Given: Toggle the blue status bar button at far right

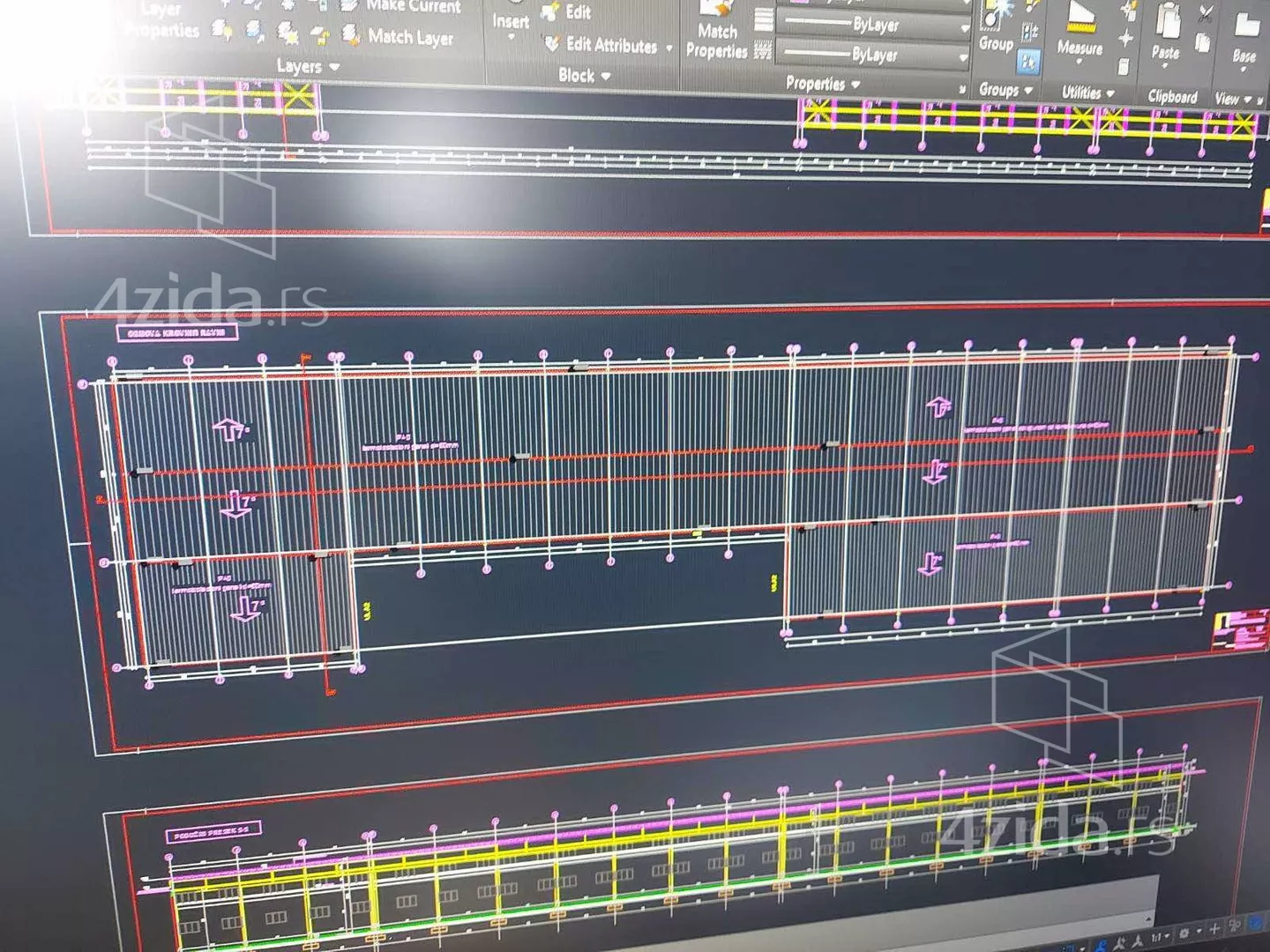Looking at the screenshot, I should 1256,923.
